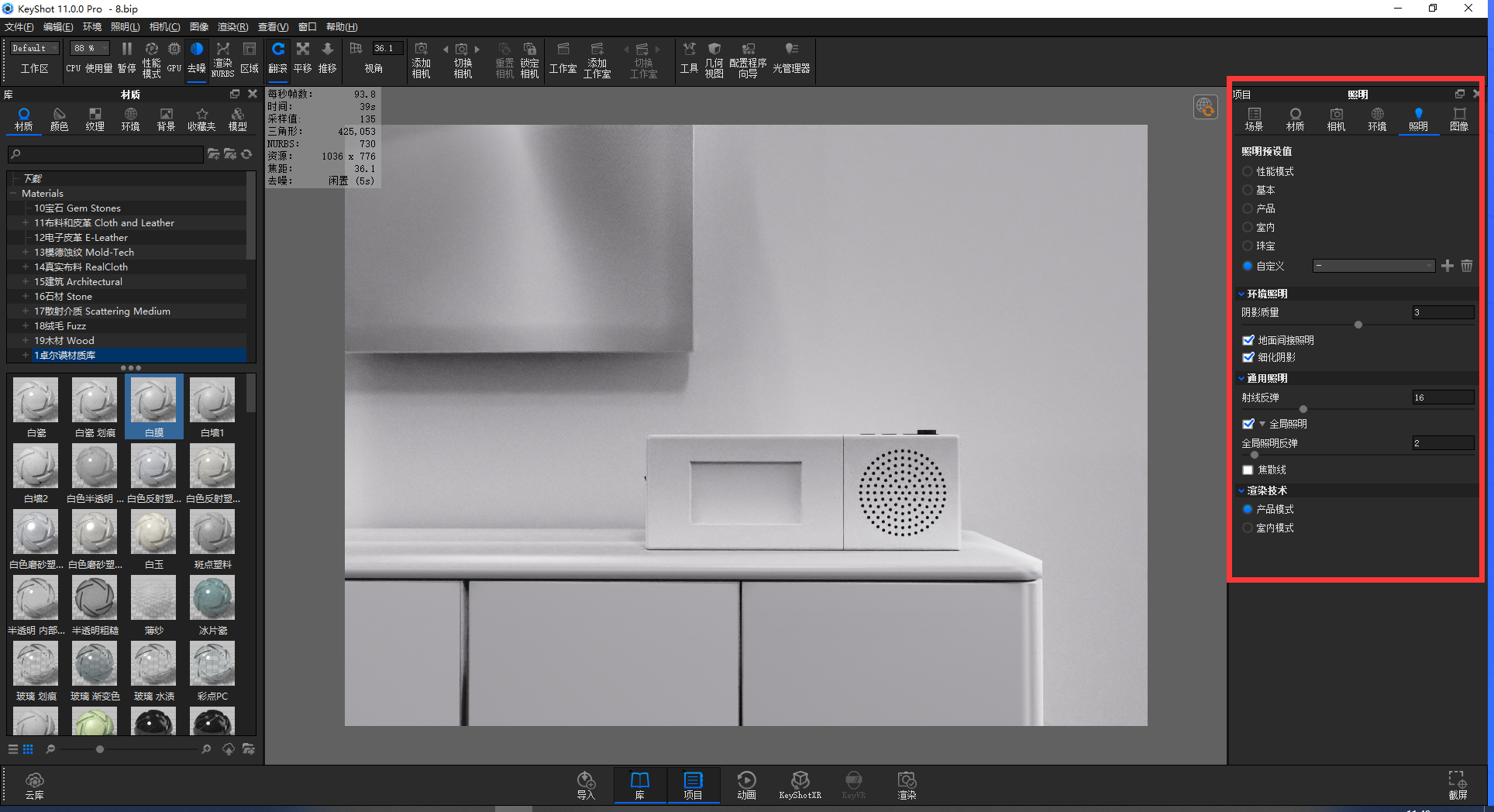Open the render (渲染) dialog
Image resolution: width=1494 pixels, height=812 pixels.
coord(907,785)
